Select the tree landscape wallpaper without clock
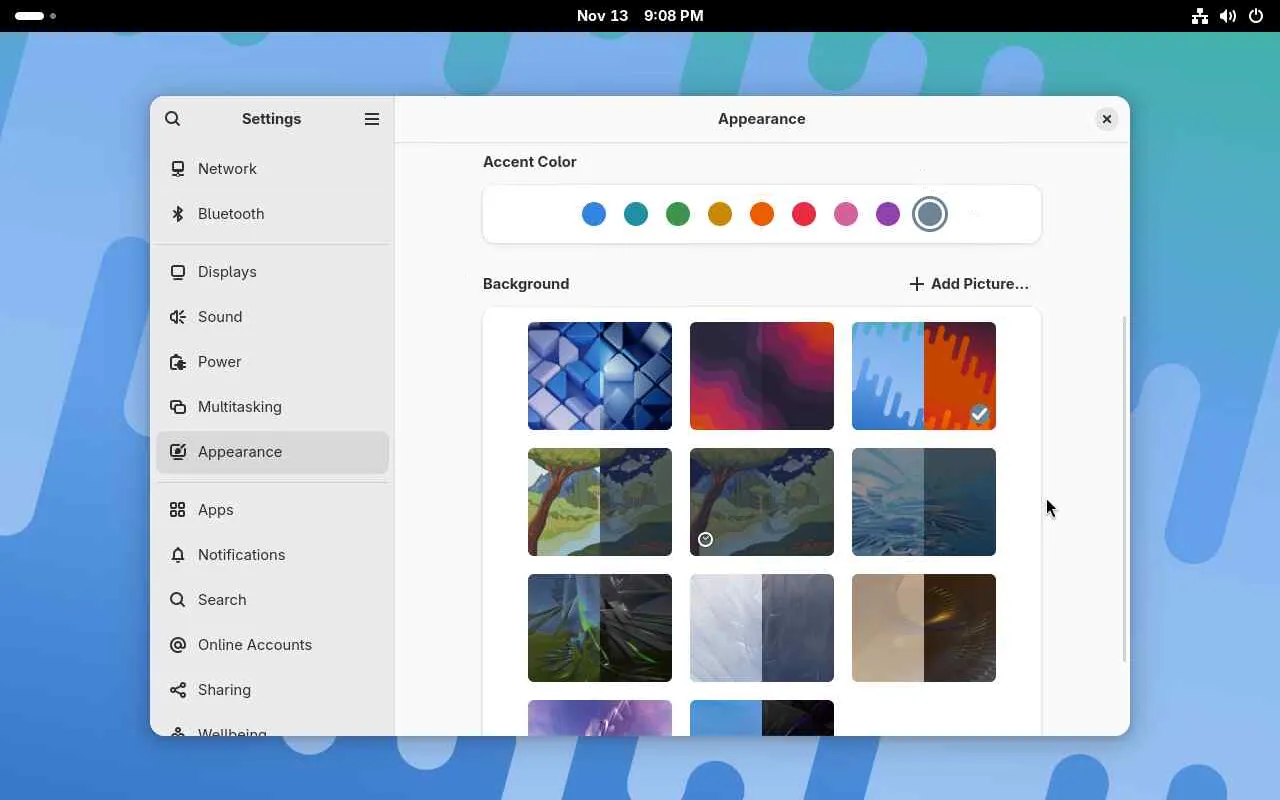 coord(600,502)
